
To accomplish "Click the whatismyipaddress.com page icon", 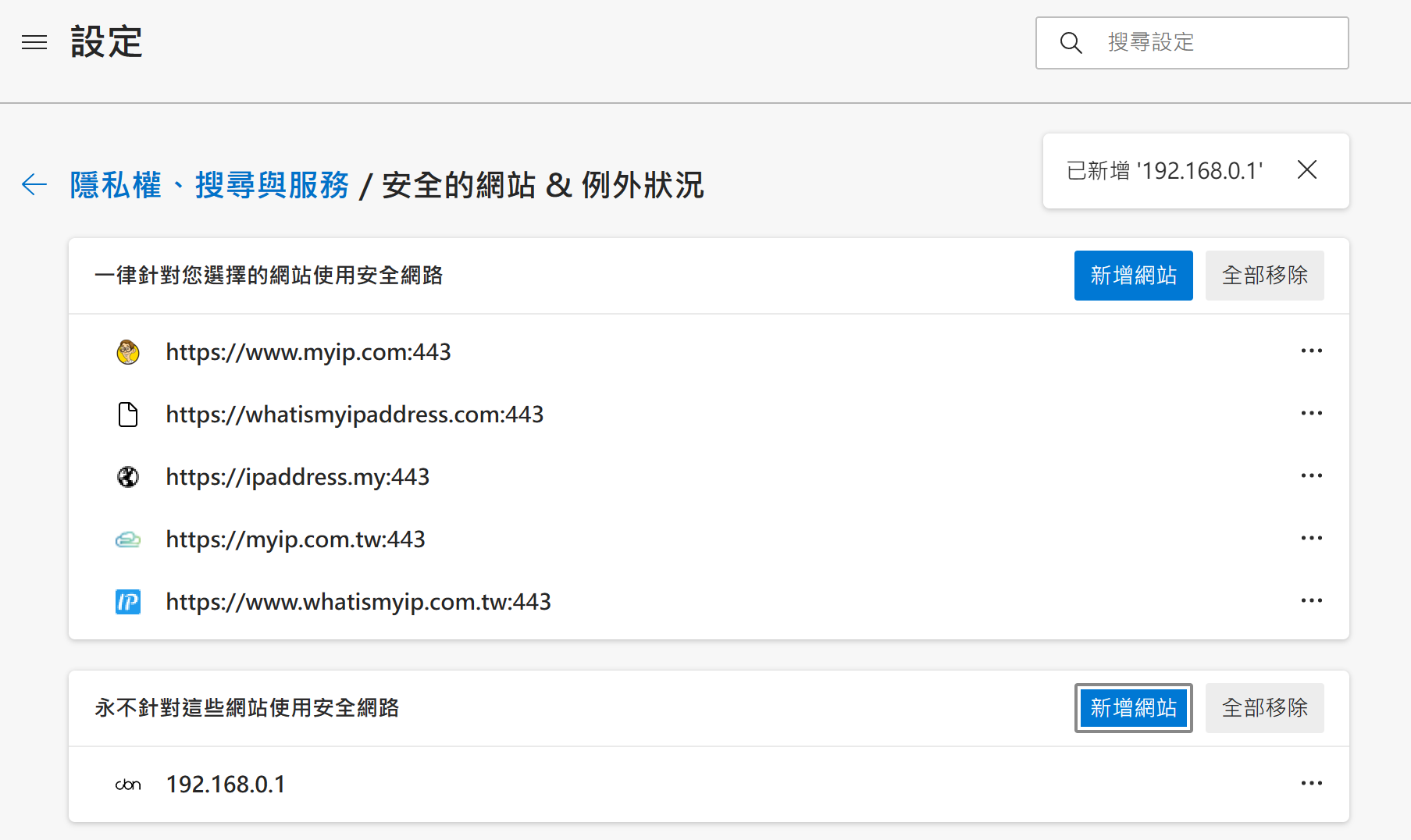I will (x=128, y=415).
